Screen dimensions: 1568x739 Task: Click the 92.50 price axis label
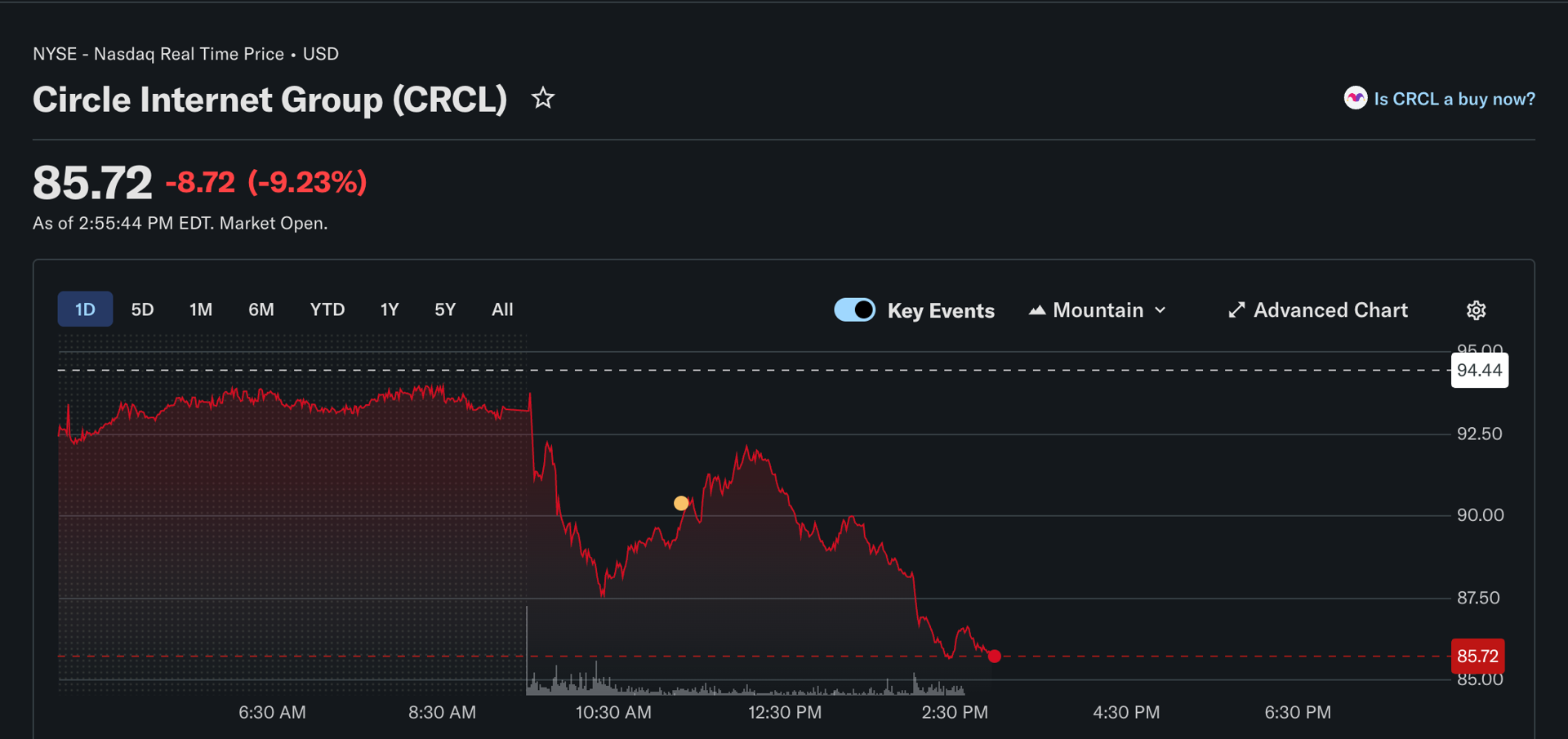[1480, 434]
